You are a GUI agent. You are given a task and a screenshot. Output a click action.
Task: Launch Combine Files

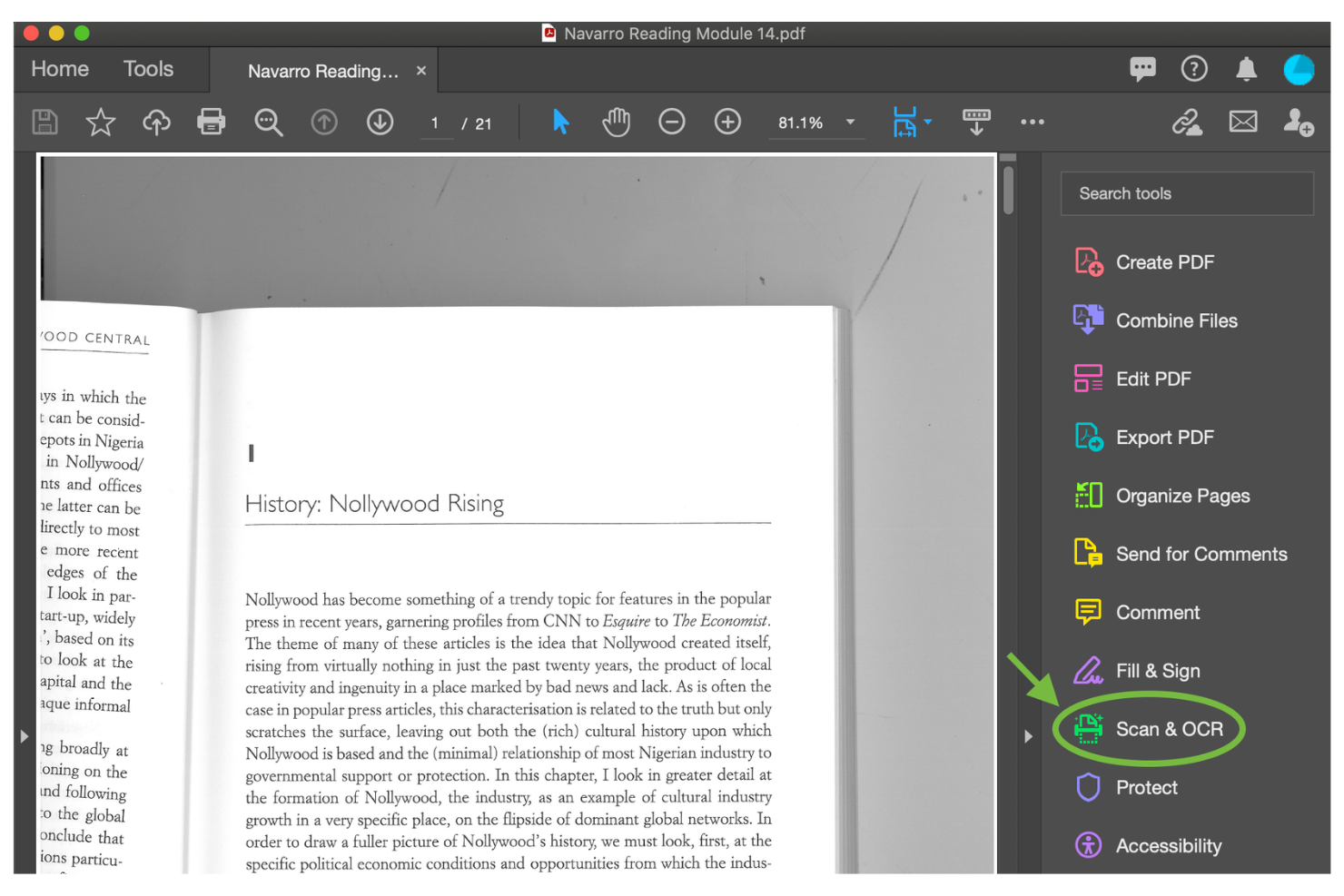(1176, 320)
